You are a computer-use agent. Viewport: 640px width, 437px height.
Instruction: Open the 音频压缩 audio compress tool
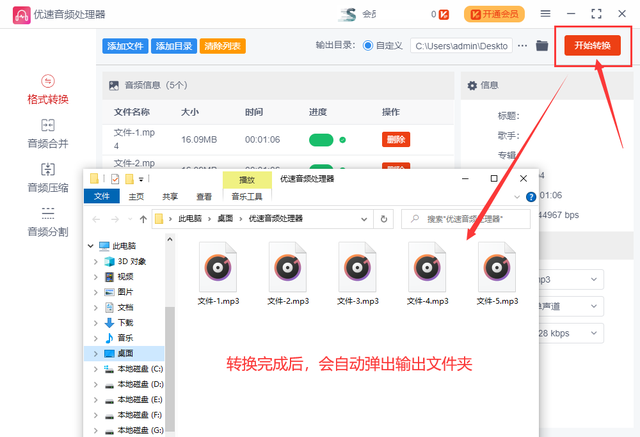point(48,178)
